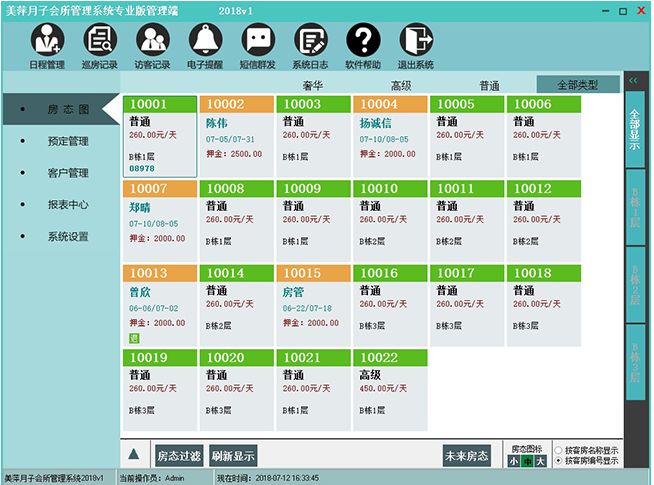This screenshot has height=485, width=654.
Task: Click 450.00元/天 price on room 10022
Action: click(383, 388)
